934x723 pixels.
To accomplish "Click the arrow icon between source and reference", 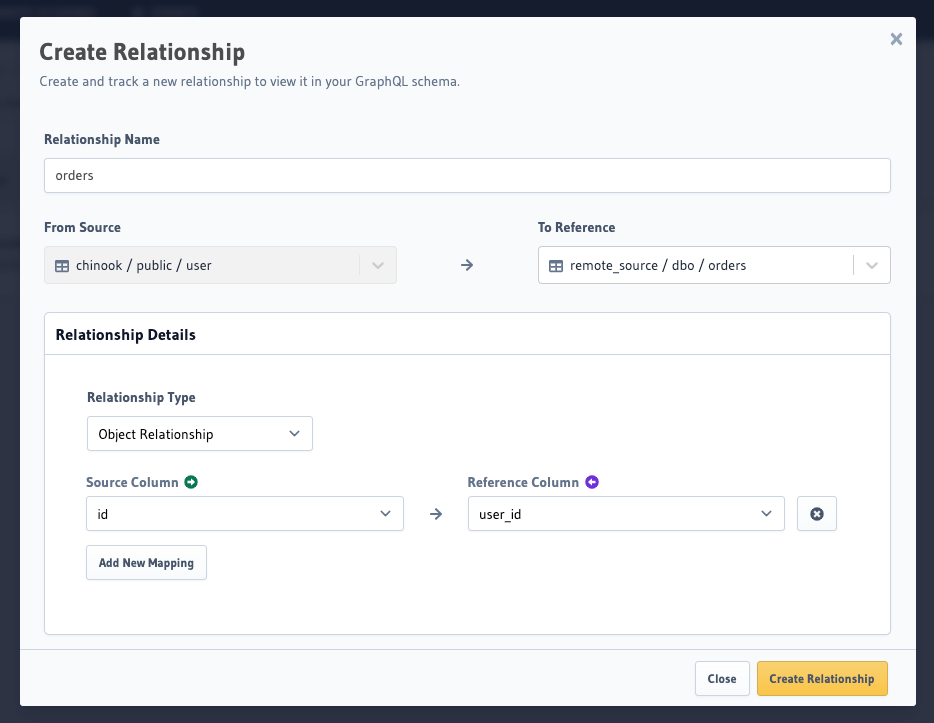I will tap(466, 265).
